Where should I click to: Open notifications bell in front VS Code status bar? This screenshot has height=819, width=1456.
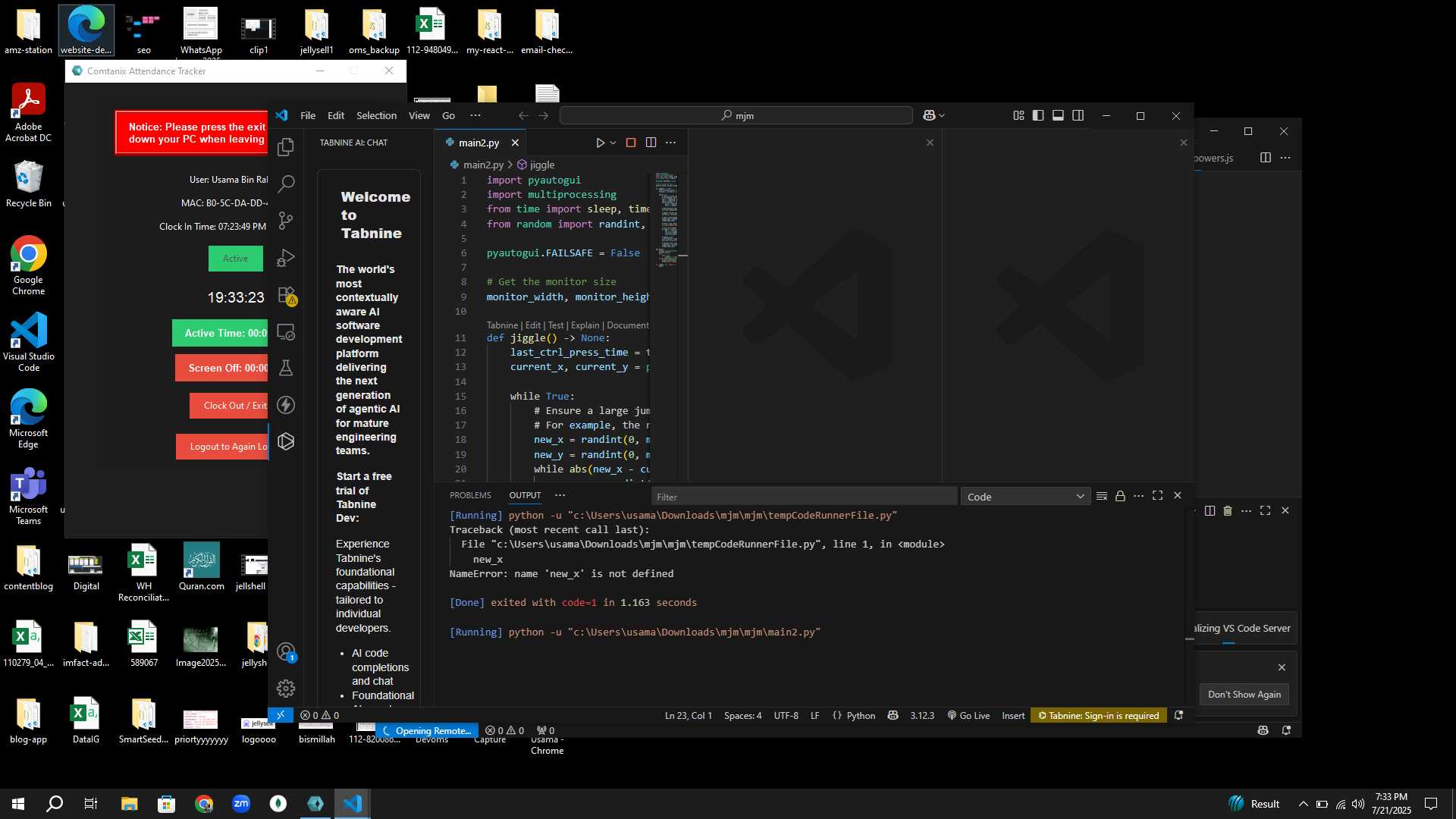point(1178,715)
